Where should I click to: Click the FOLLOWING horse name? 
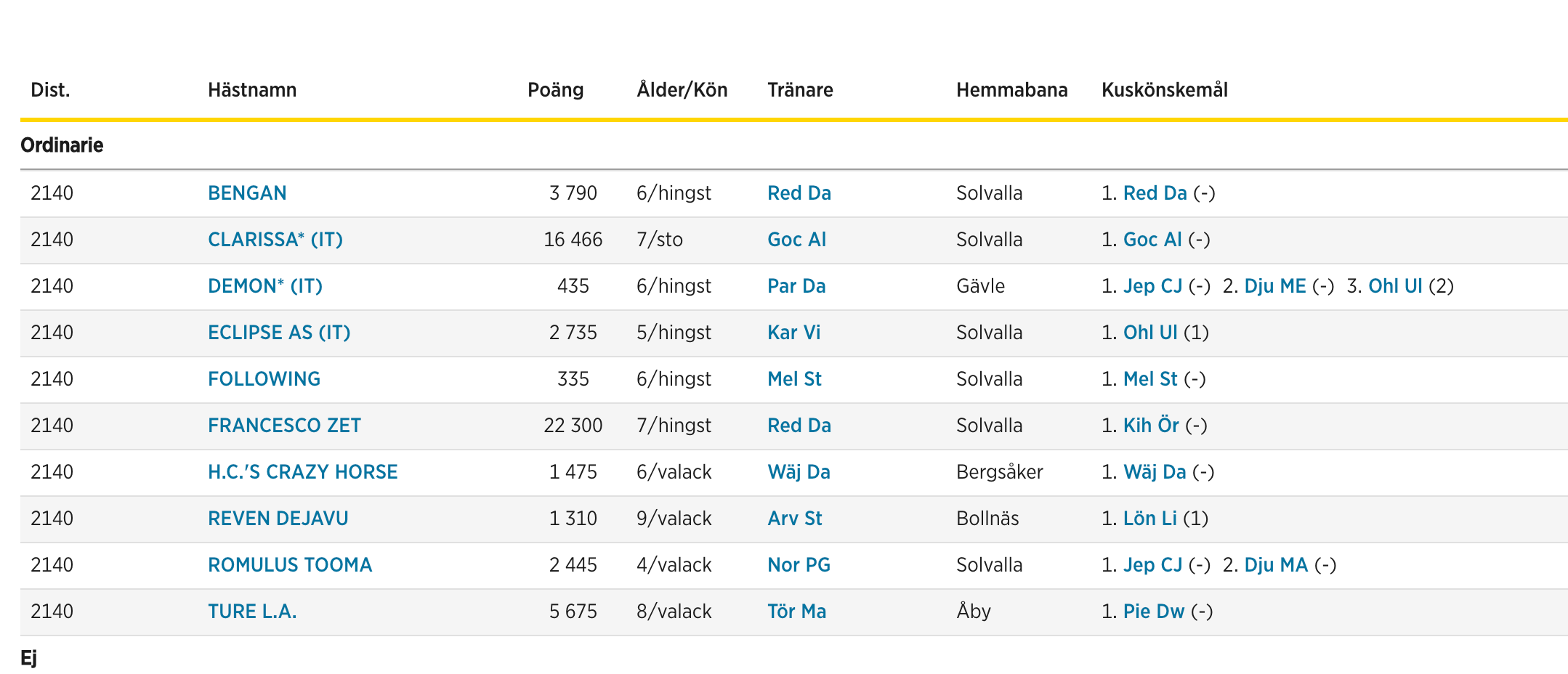point(264,379)
